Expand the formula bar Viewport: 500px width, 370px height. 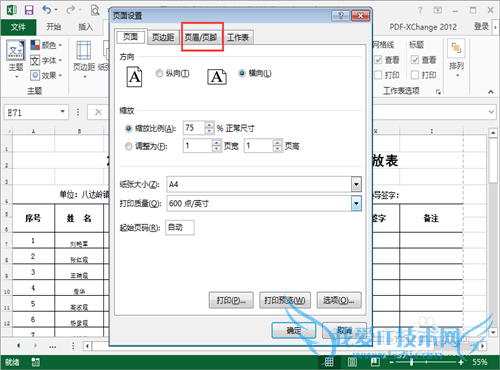491,112
